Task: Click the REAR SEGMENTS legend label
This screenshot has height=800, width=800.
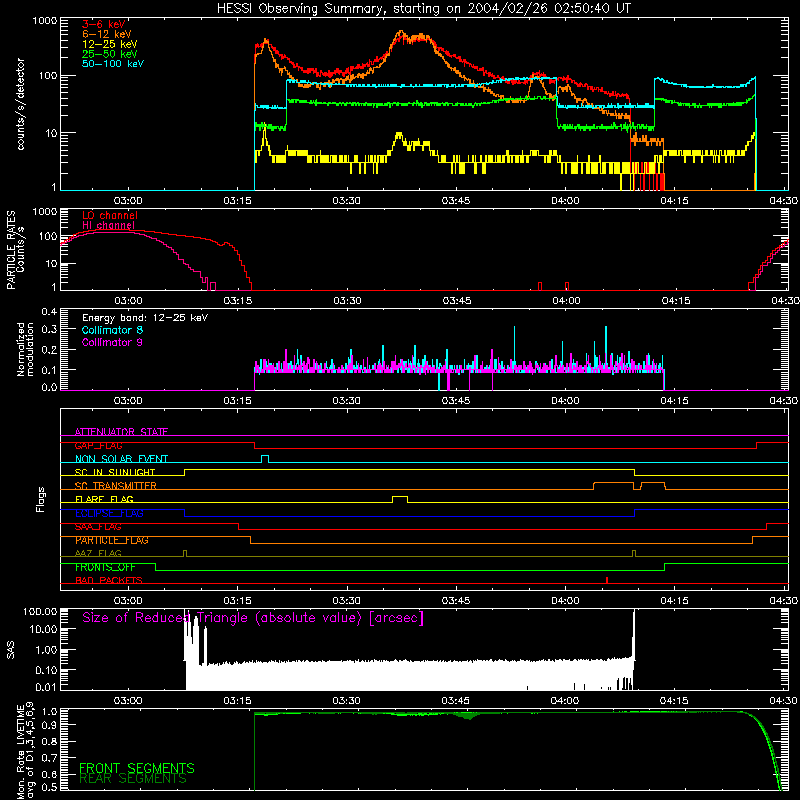Action: point(133,779)
